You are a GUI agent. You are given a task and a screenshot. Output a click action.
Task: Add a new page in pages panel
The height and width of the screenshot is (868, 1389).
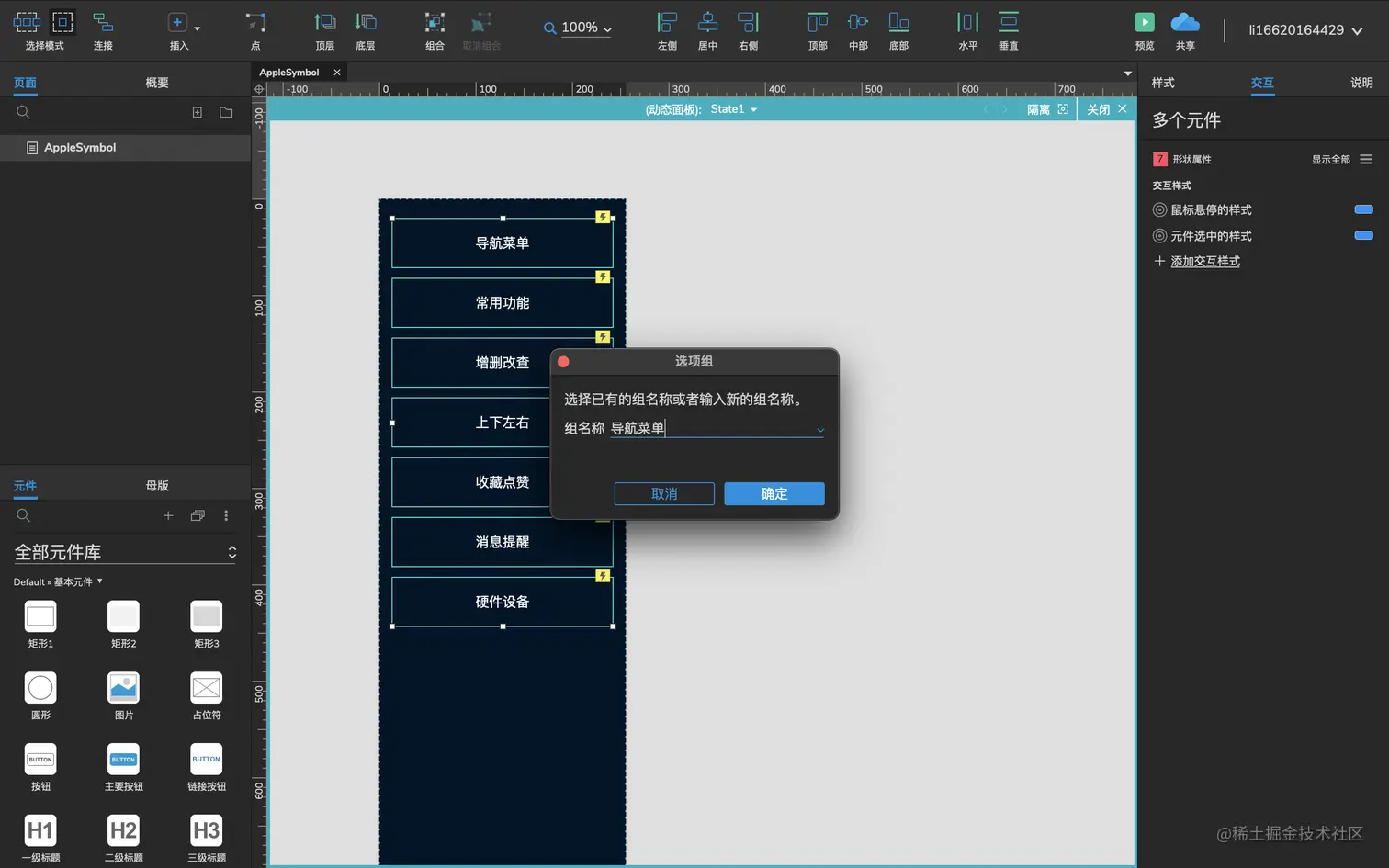(197, 112)
